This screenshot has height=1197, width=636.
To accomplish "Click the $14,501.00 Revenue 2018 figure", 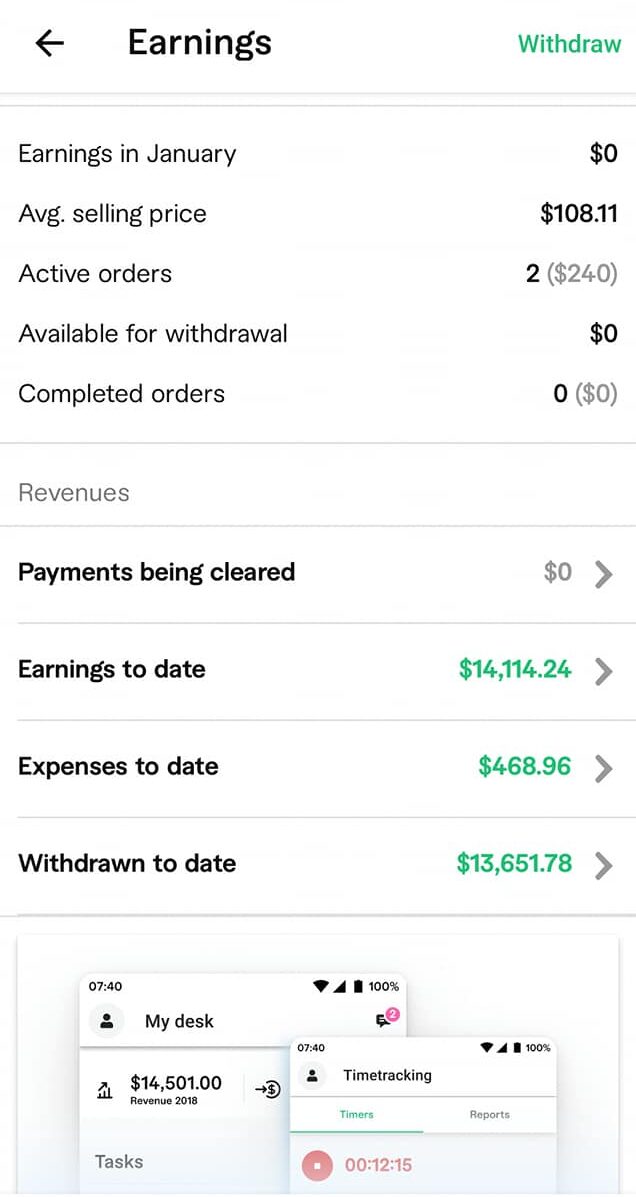I will pyautogui.click(x=176, y=1088).
